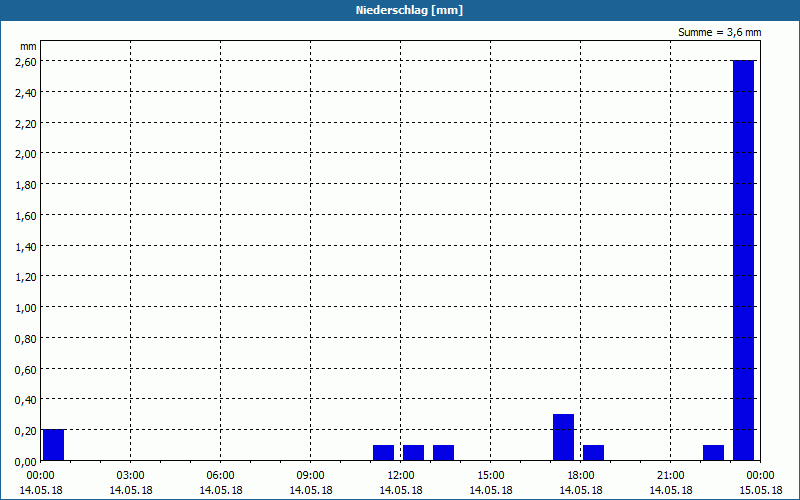This screenshot has width=800, height=500.
Task: Click the 18:00 time label
Action: tap(581, 476)
